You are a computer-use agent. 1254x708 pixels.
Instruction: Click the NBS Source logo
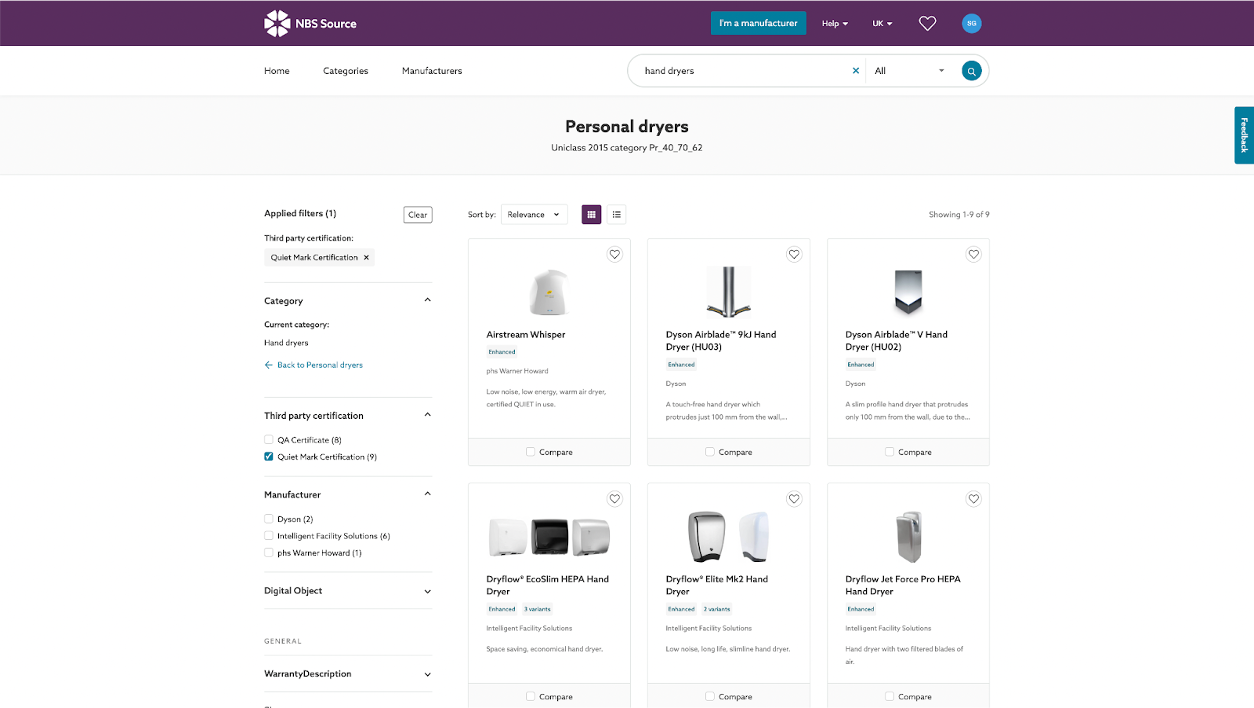310,23
